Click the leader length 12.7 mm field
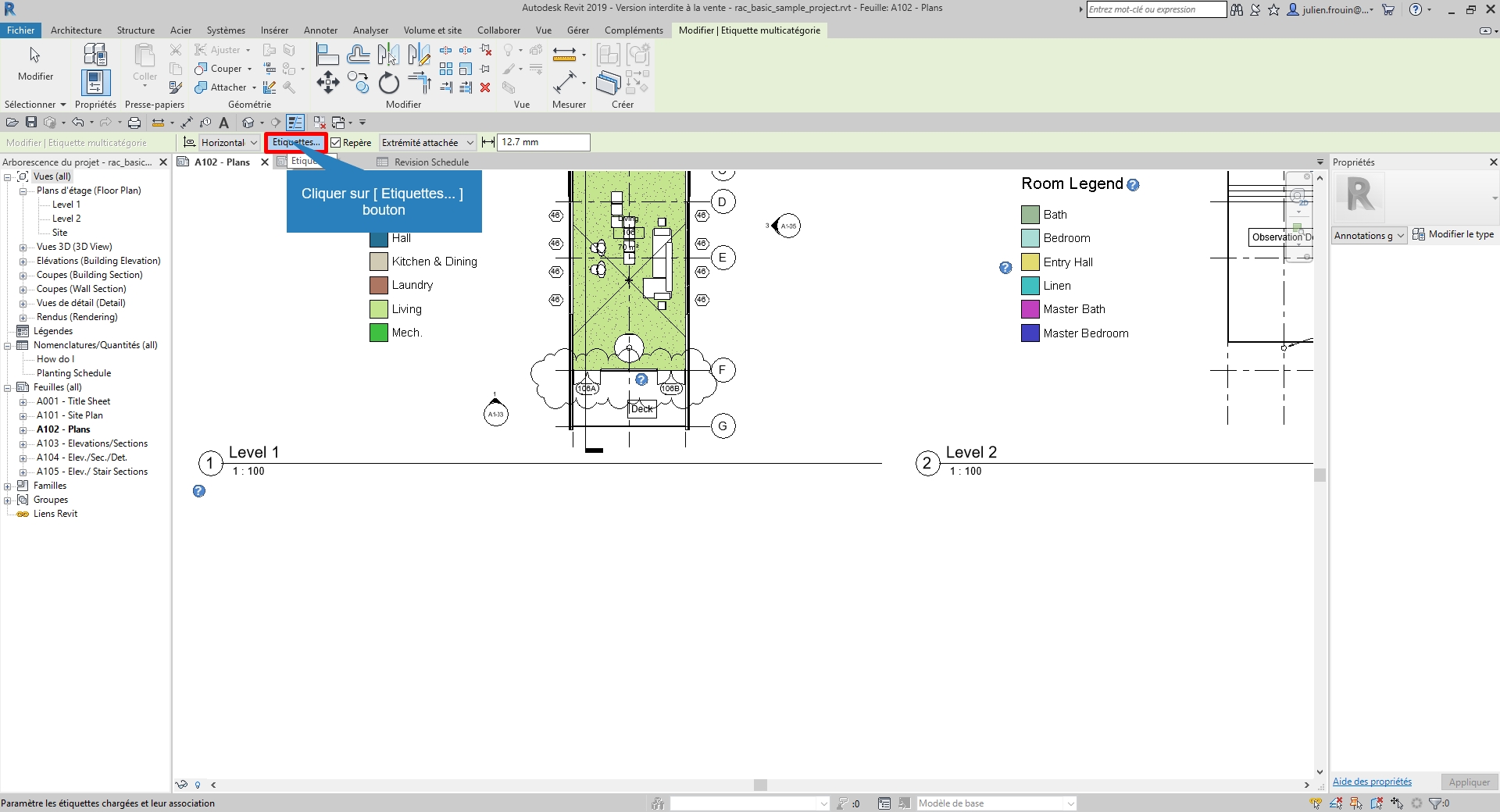 coord(543,142)
